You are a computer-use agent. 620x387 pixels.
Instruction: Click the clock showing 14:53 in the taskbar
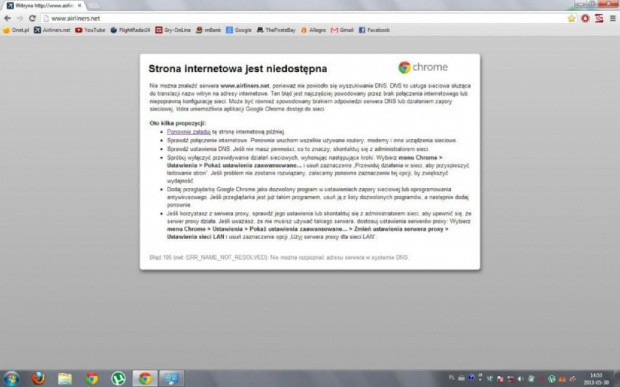point(596,379)
